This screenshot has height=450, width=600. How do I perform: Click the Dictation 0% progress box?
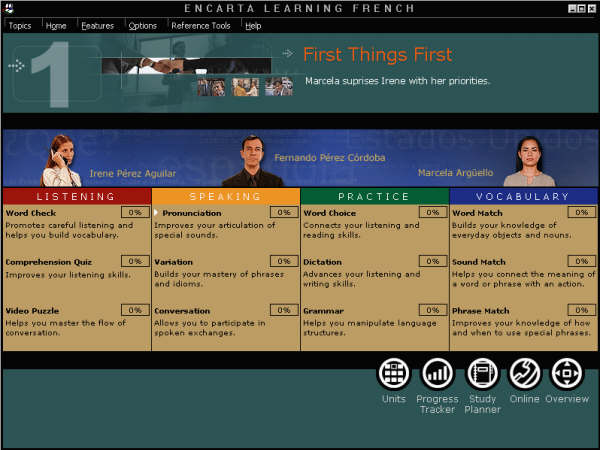433,261
